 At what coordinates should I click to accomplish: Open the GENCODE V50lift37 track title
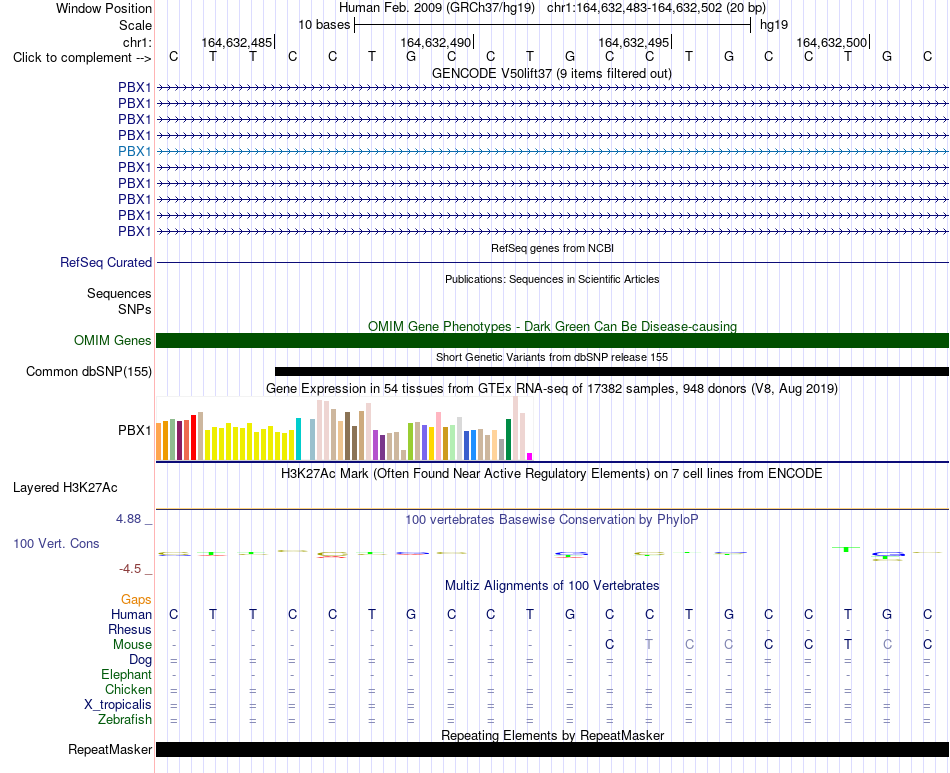552,73
